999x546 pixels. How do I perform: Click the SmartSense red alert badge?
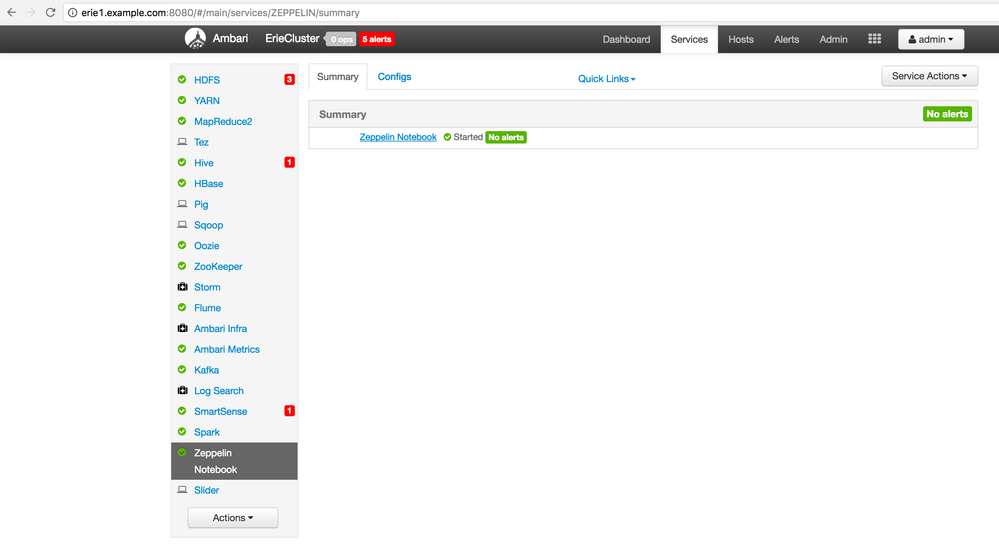[289, 411]
